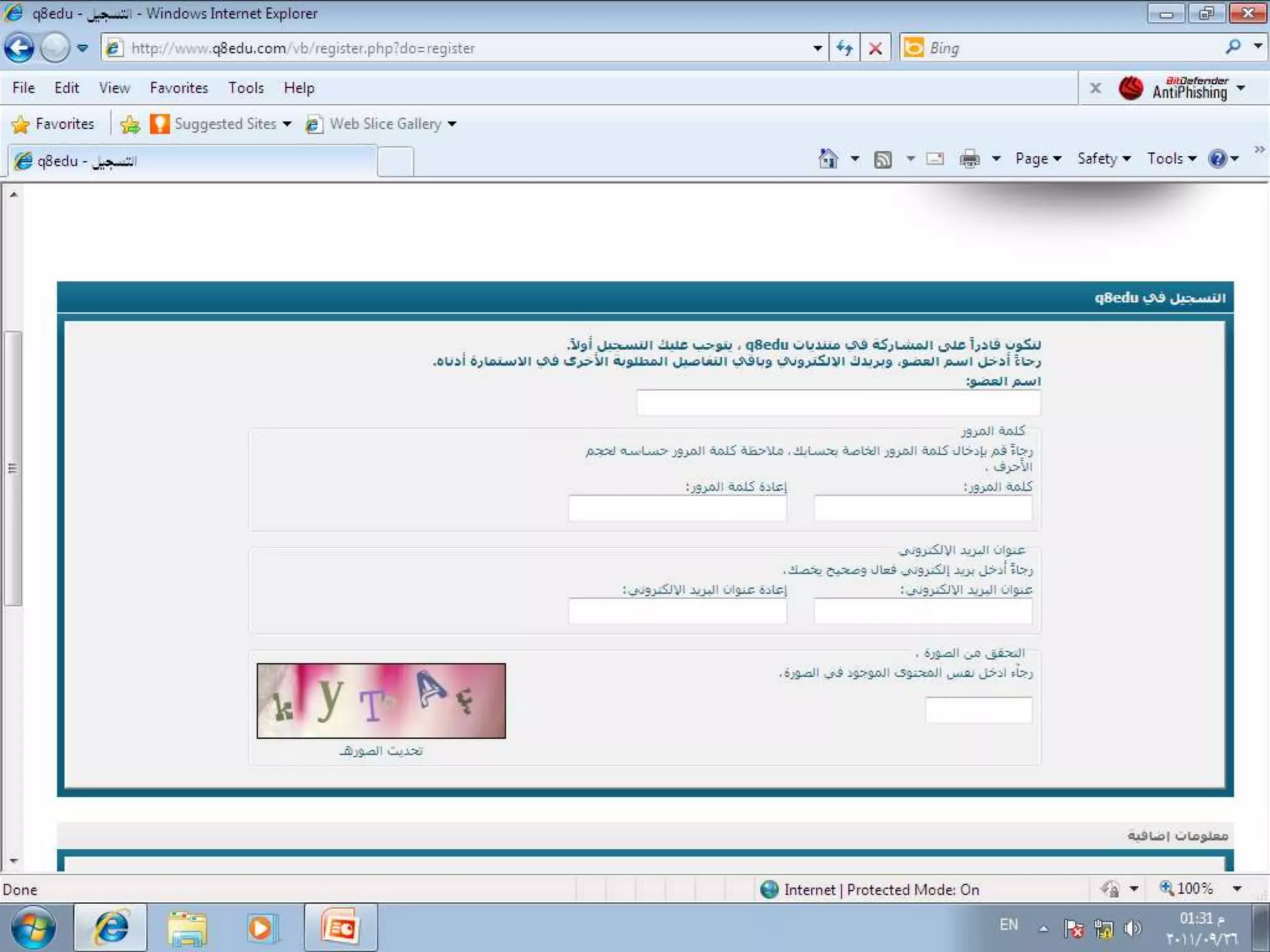This screenshot has width=1270, height=952.
Task: Open Windows Explorer from the taskbar
Action: pos(187,927)
